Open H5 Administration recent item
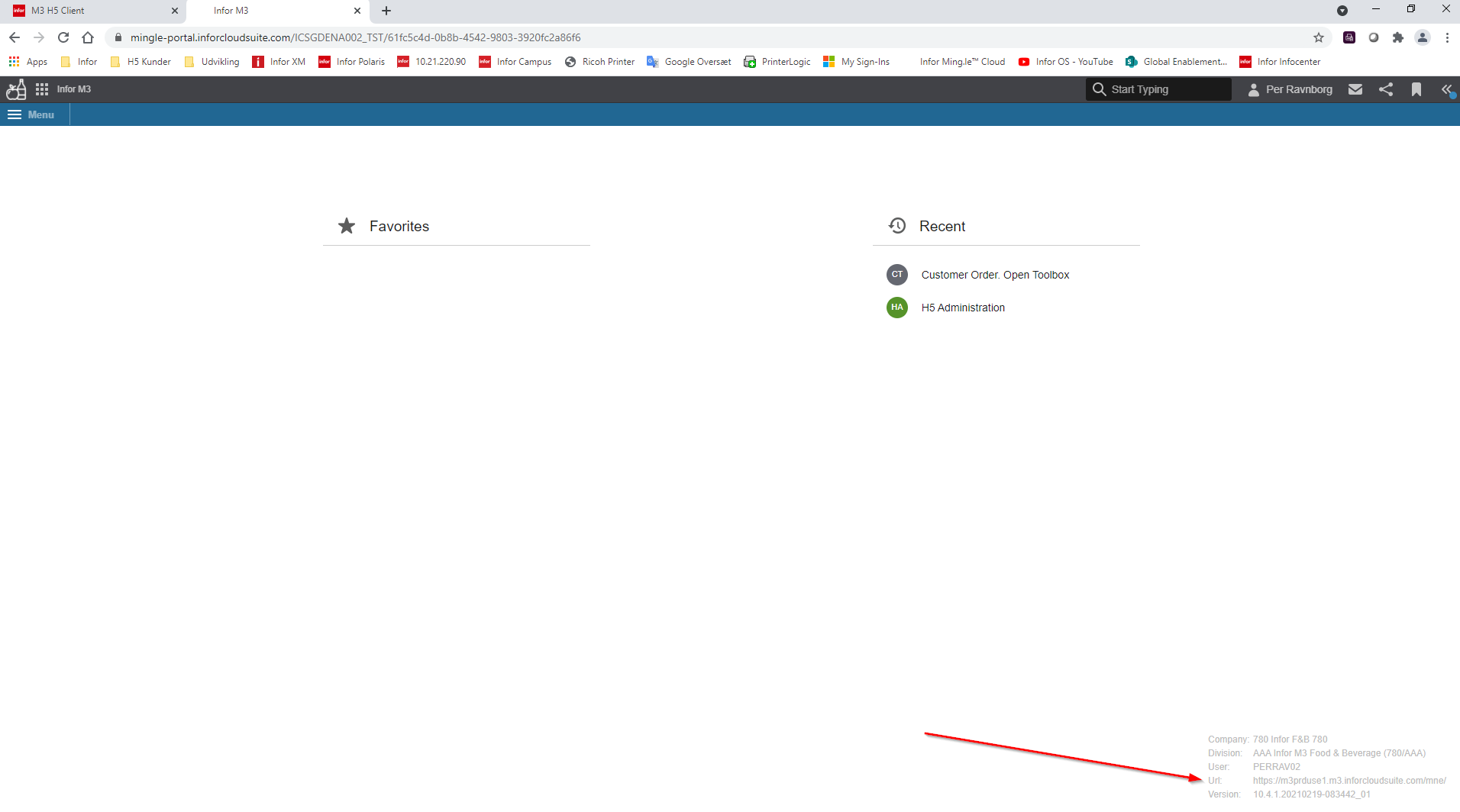This screenshot has height=812, width=1460. pyautogui.click(x=963, y=308)
